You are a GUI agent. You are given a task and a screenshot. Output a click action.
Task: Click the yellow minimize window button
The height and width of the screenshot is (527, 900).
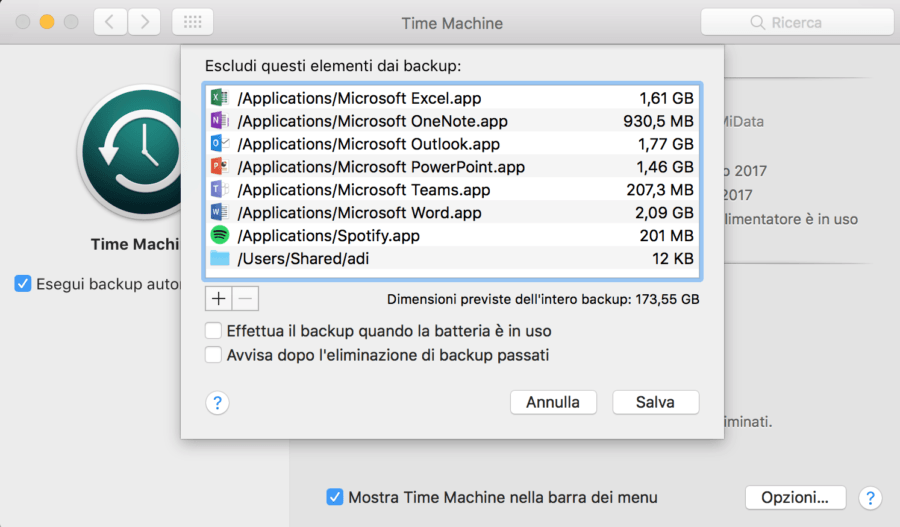point(47,22)
